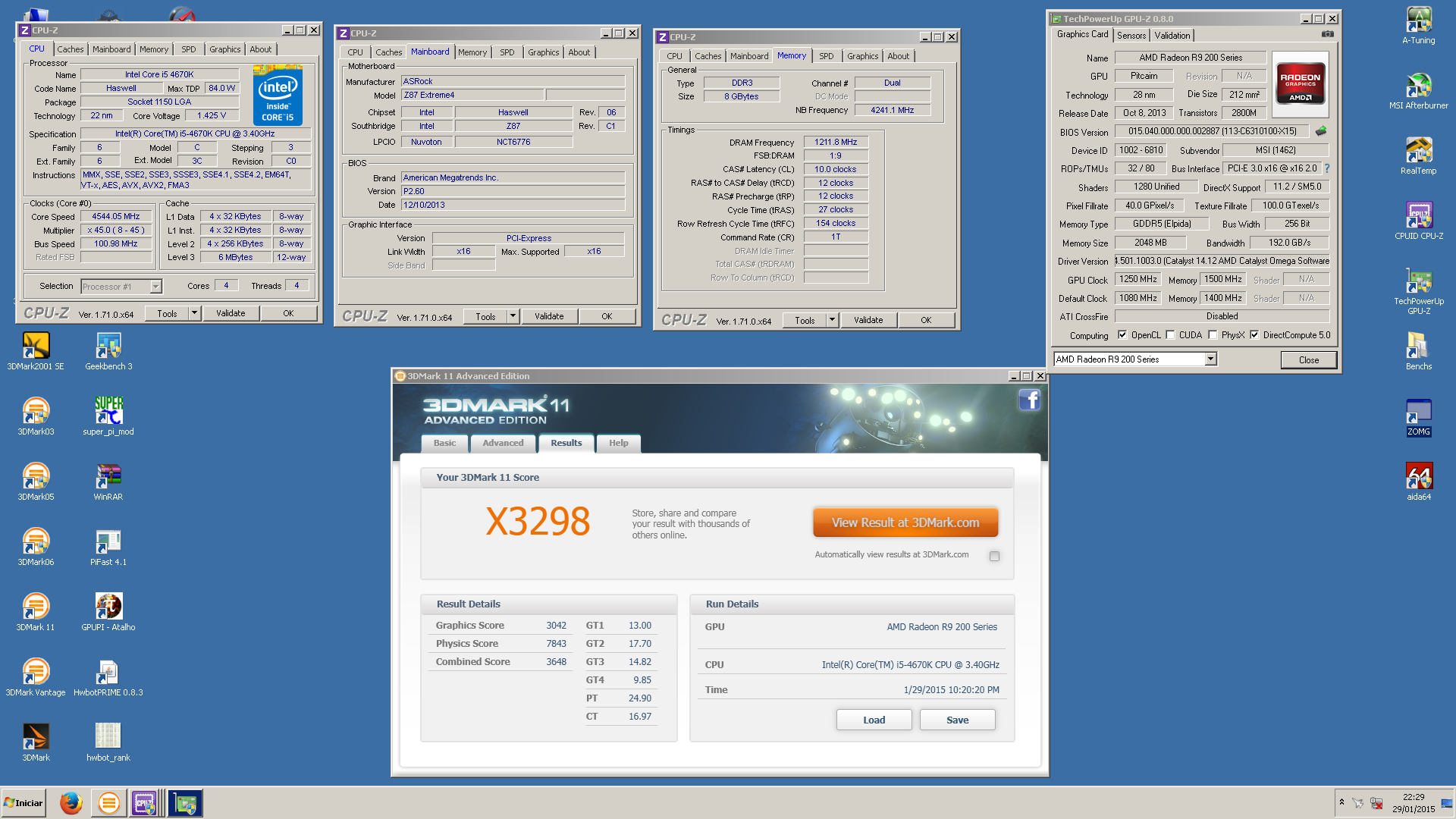Open the TechPowerUp GPU-Z desktop shortcut
This screenshot has height=819, width=1456.
click(x=1419, y=290)
